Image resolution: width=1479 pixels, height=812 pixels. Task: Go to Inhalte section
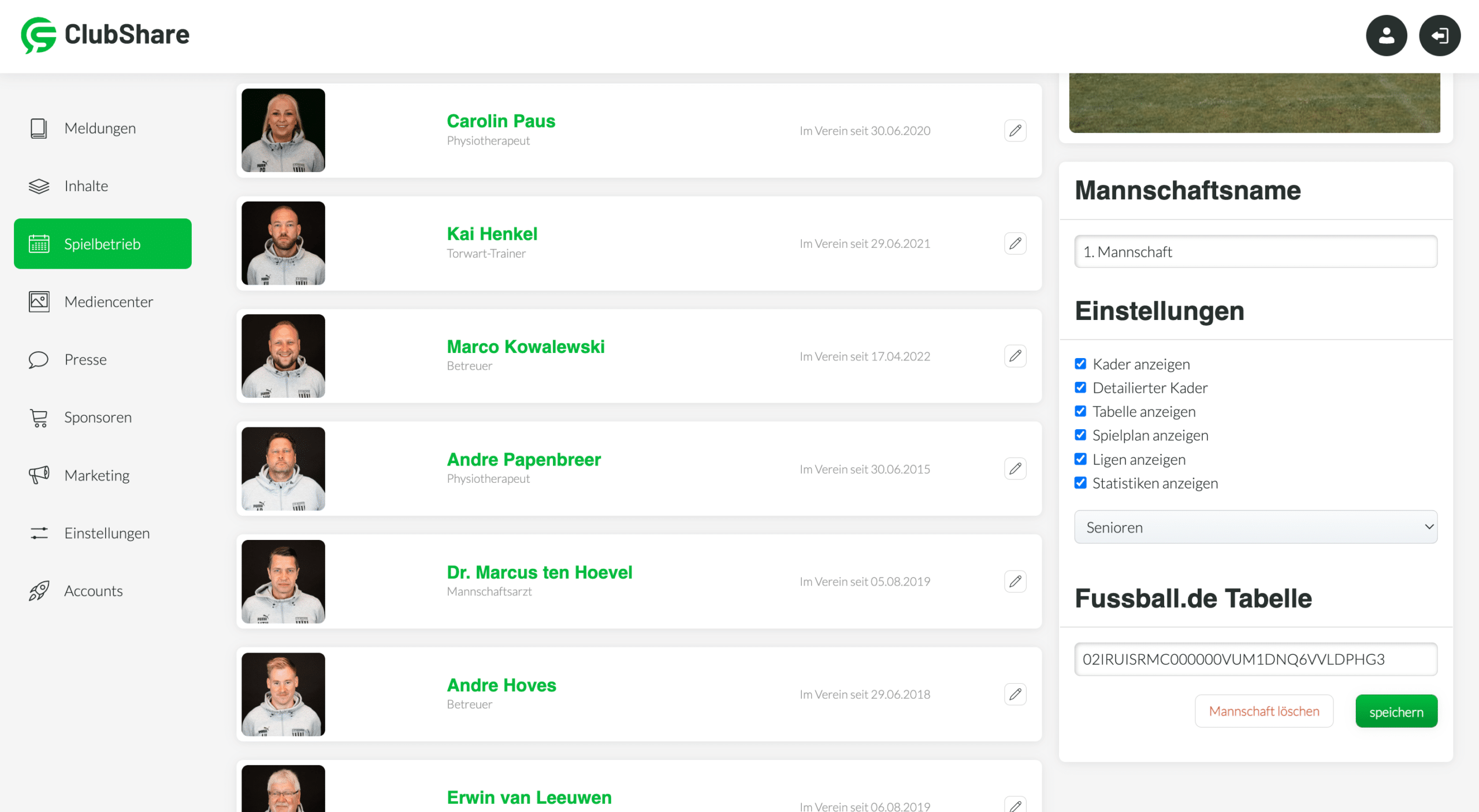tap(103, 186)
